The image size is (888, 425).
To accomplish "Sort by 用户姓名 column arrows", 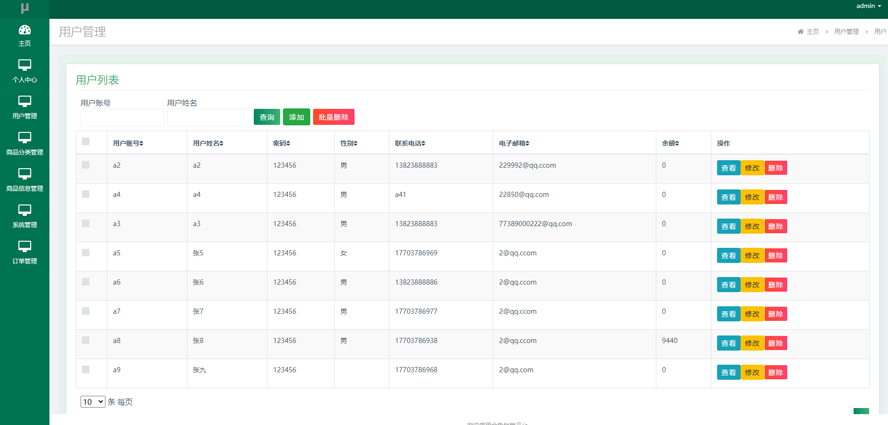I will click(x=221, y=143).
